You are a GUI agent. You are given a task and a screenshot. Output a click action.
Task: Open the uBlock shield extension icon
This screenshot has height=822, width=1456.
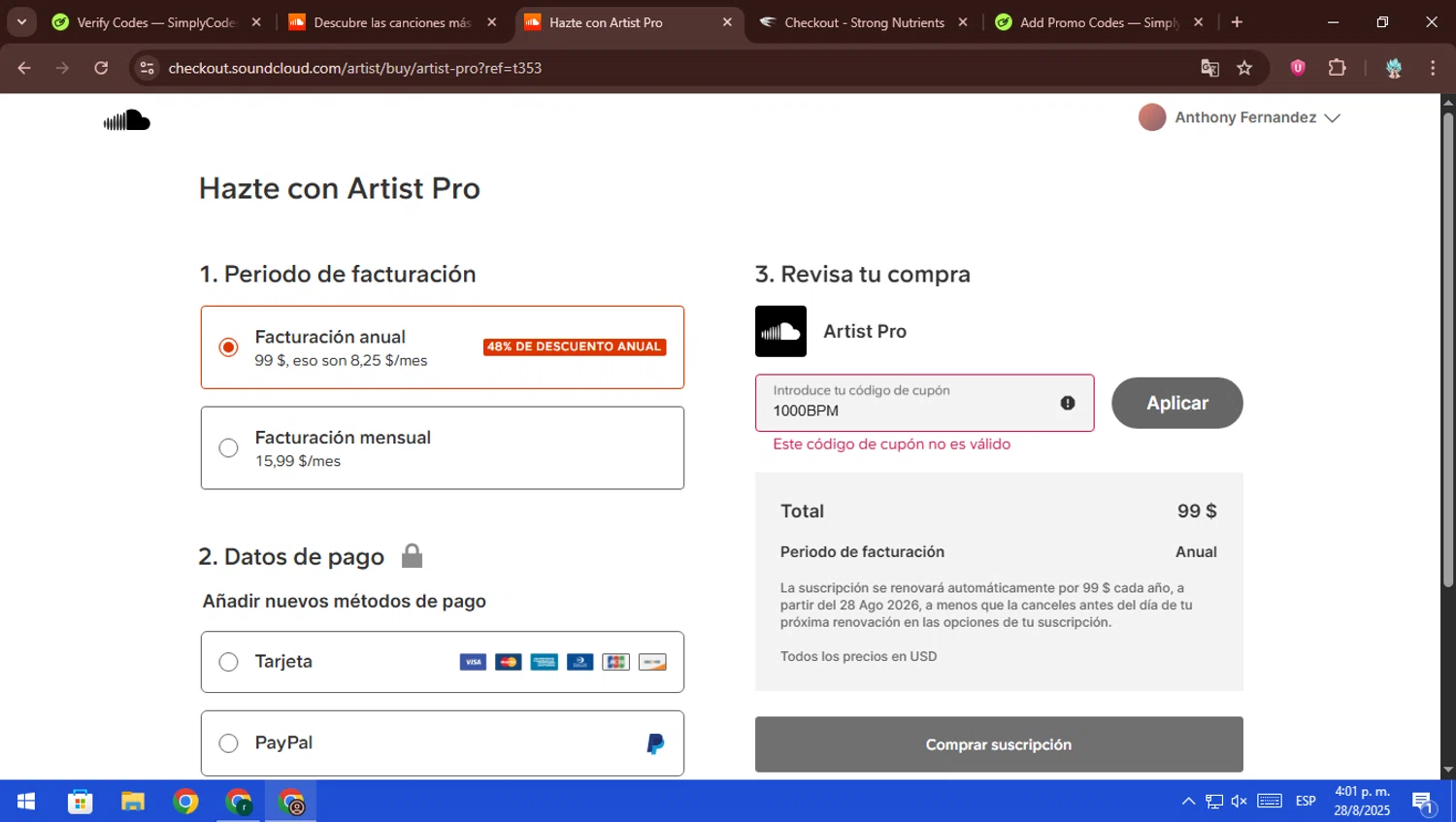(1298, 68)
